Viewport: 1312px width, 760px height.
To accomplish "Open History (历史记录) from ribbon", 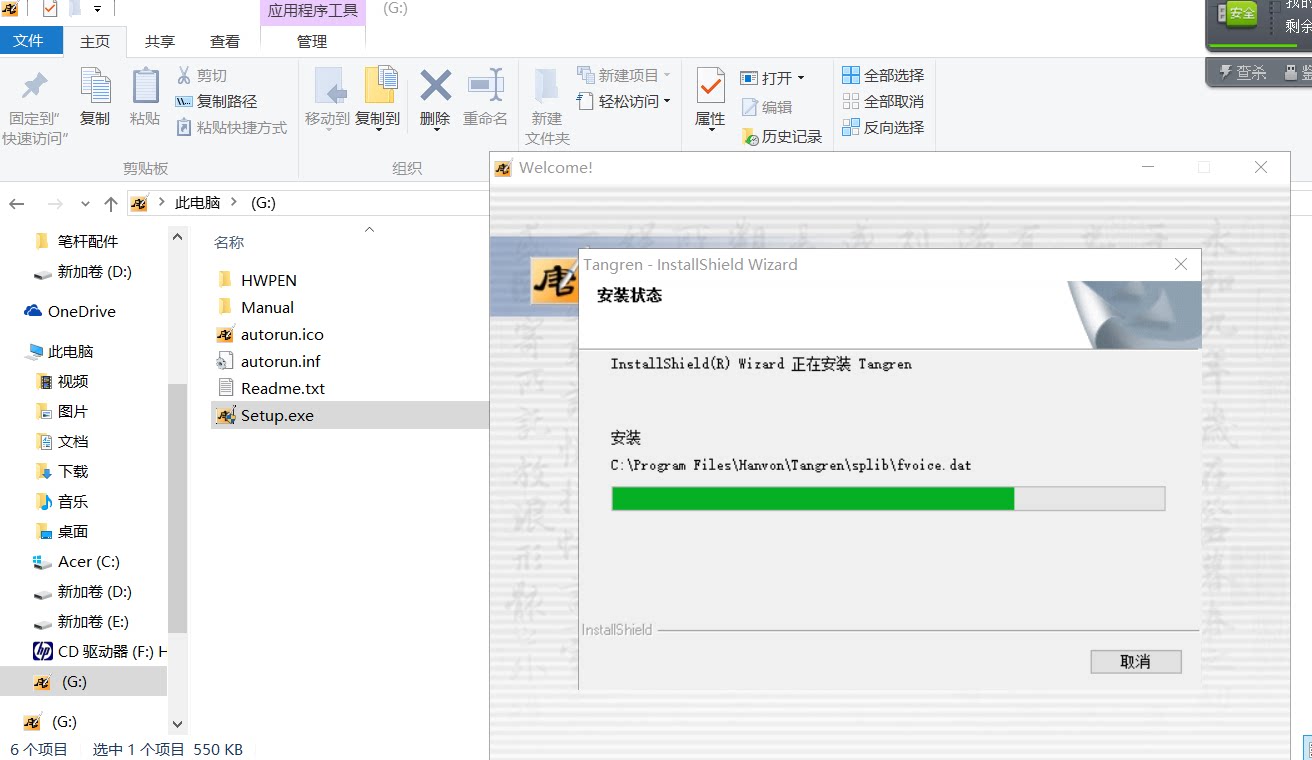I will point(781,136).
